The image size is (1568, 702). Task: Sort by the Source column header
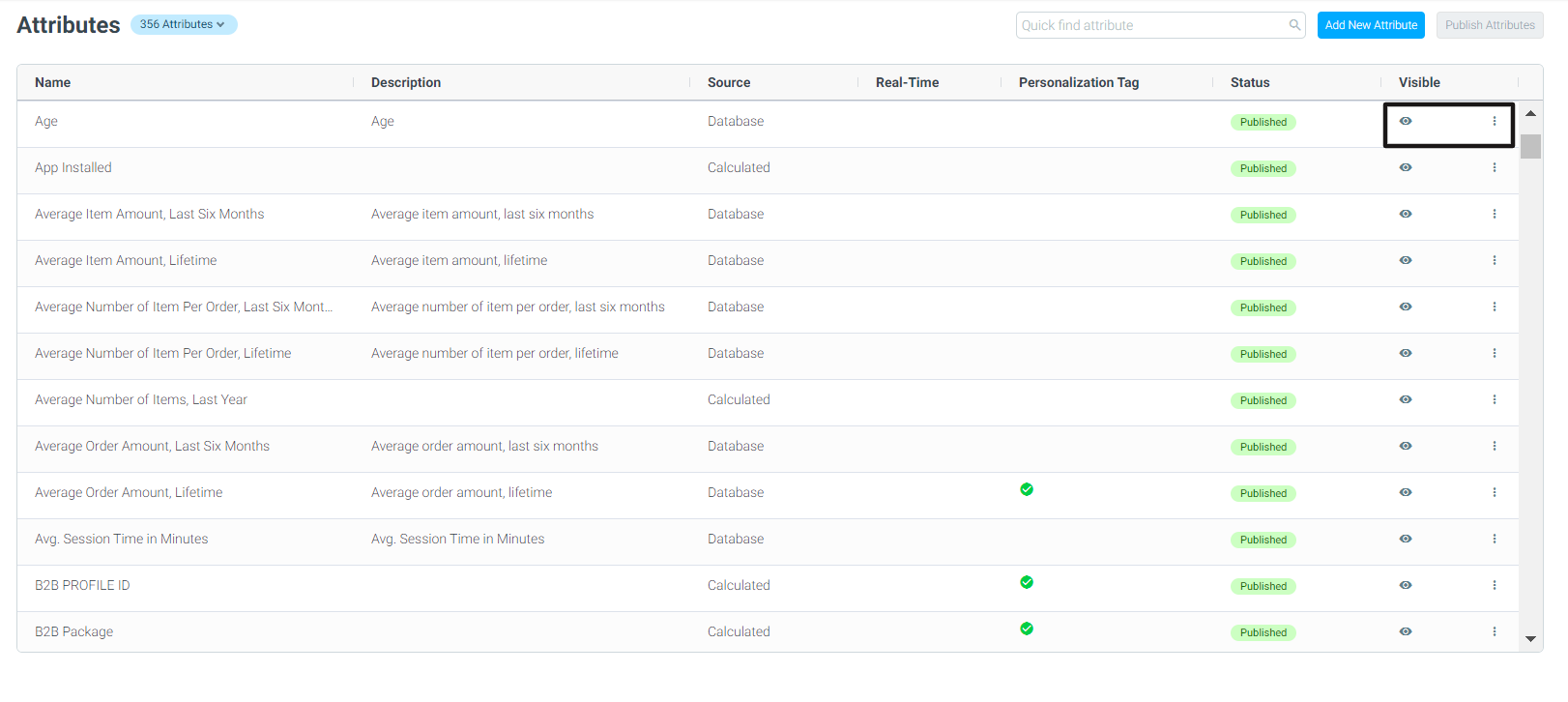click(x=729, y=82)
